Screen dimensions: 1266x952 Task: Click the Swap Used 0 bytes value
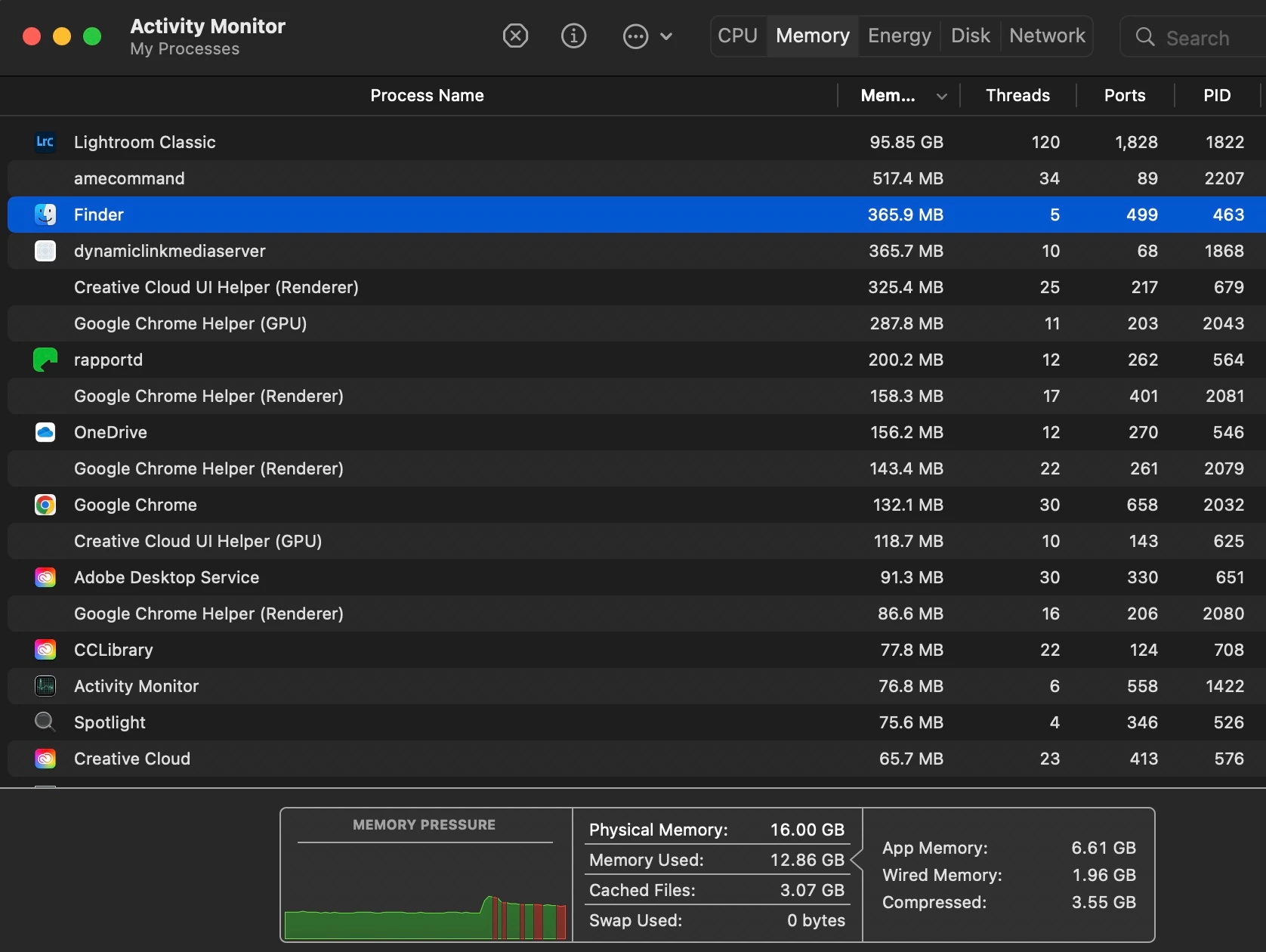coord(816,920)
